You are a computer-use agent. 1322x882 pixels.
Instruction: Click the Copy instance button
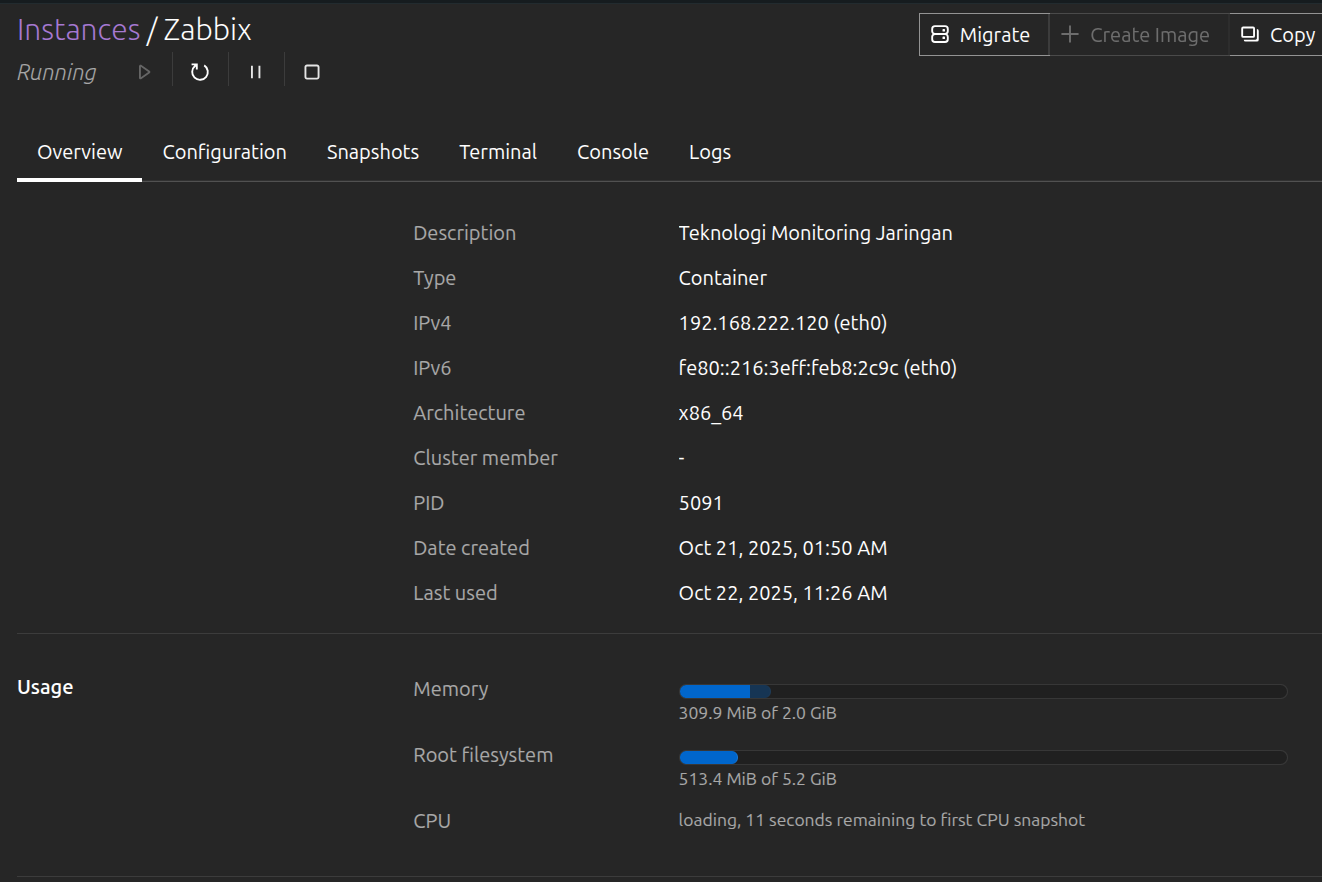[x=1278, y=35]
